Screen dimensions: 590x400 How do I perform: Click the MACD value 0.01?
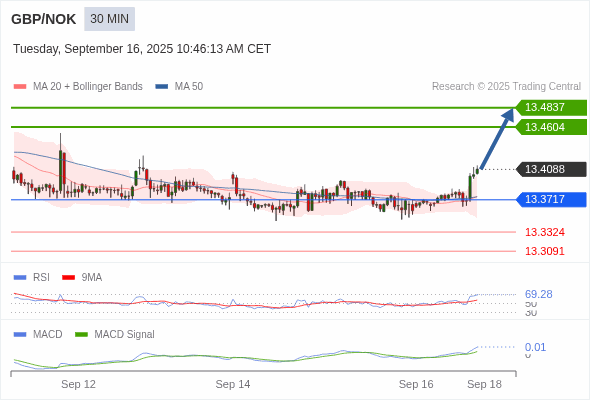(x=535, y=347)
